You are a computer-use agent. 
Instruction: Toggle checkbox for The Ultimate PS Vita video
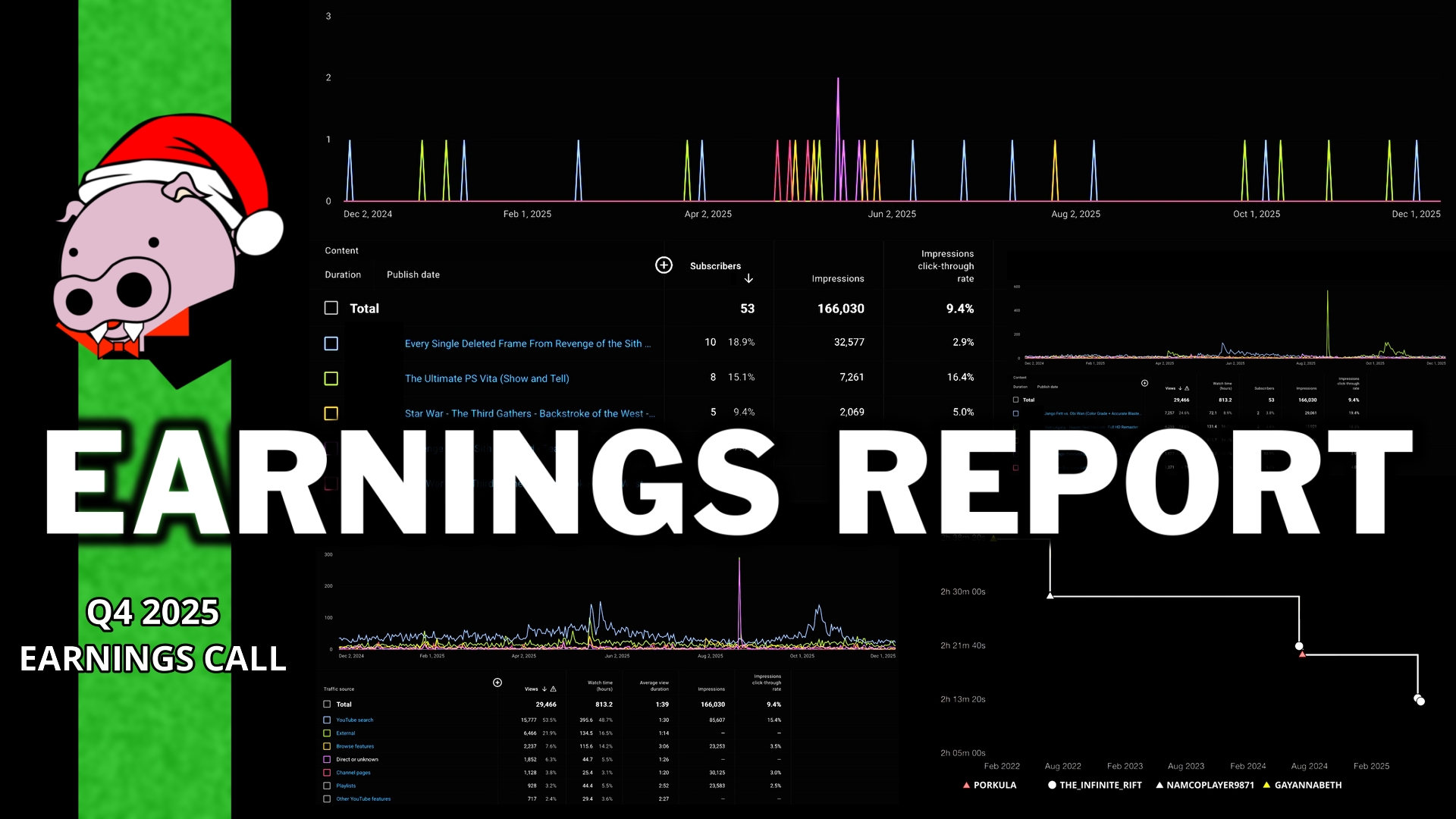click(331, 378)
